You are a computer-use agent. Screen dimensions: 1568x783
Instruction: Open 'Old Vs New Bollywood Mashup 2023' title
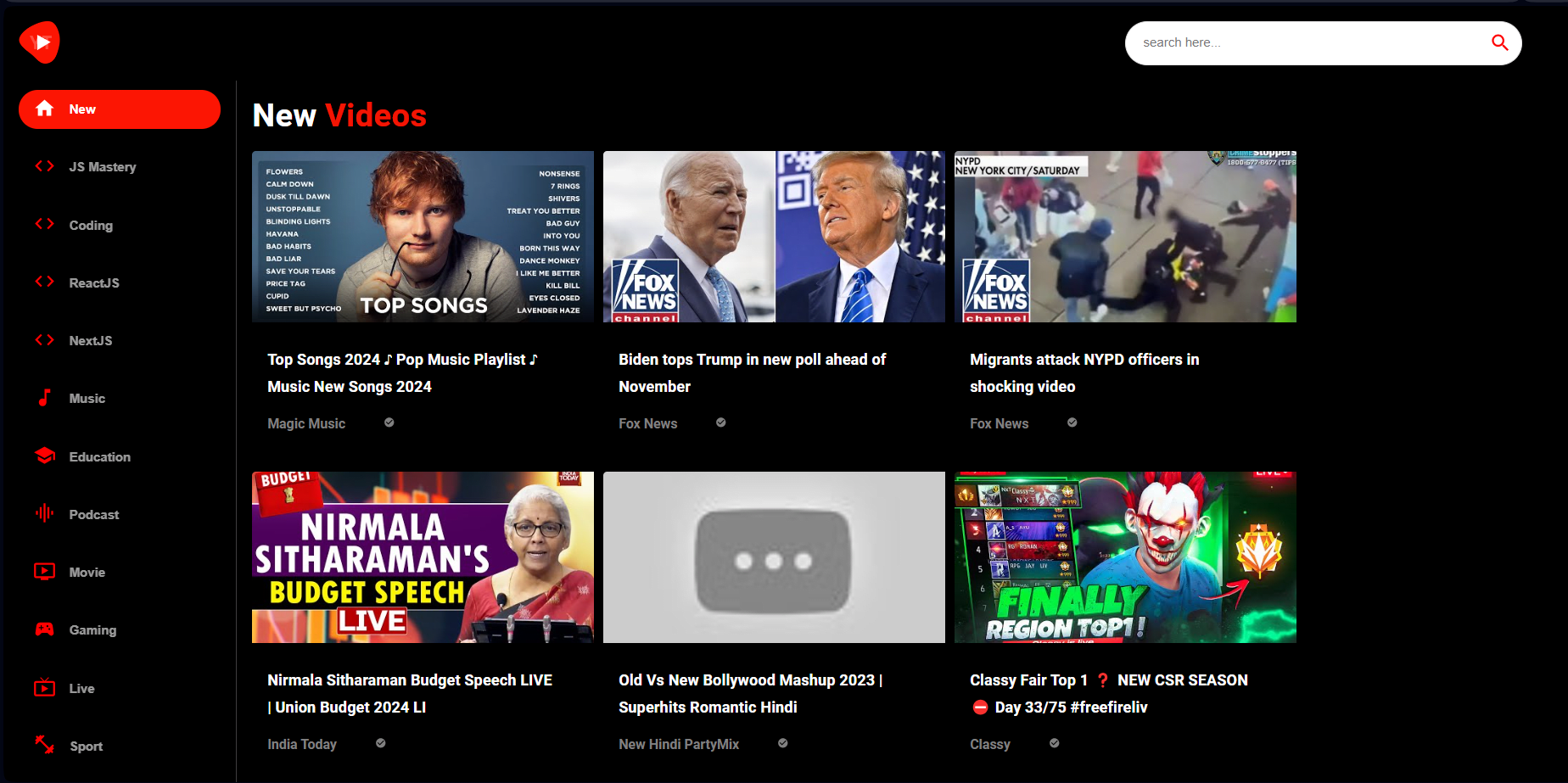click(751, 693)
